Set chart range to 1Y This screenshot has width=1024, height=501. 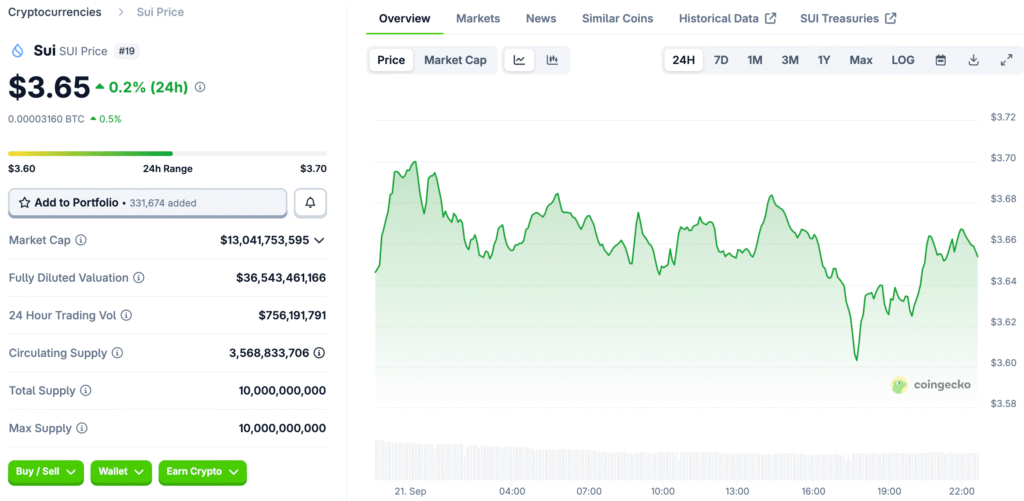pyautogui.click(x=824, y=60)
